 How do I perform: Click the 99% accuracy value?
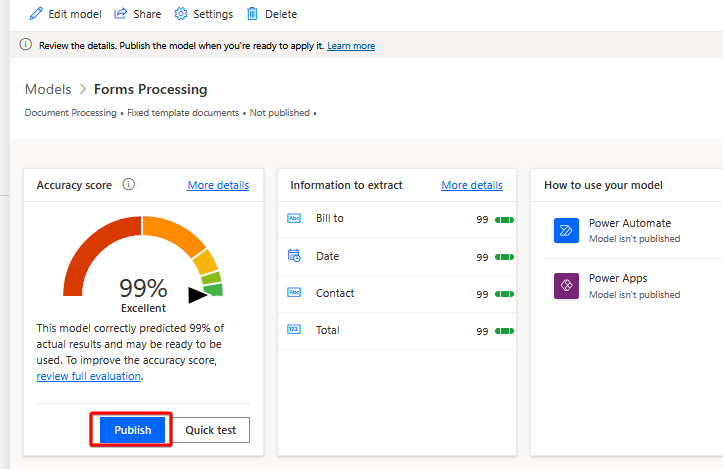143,288
